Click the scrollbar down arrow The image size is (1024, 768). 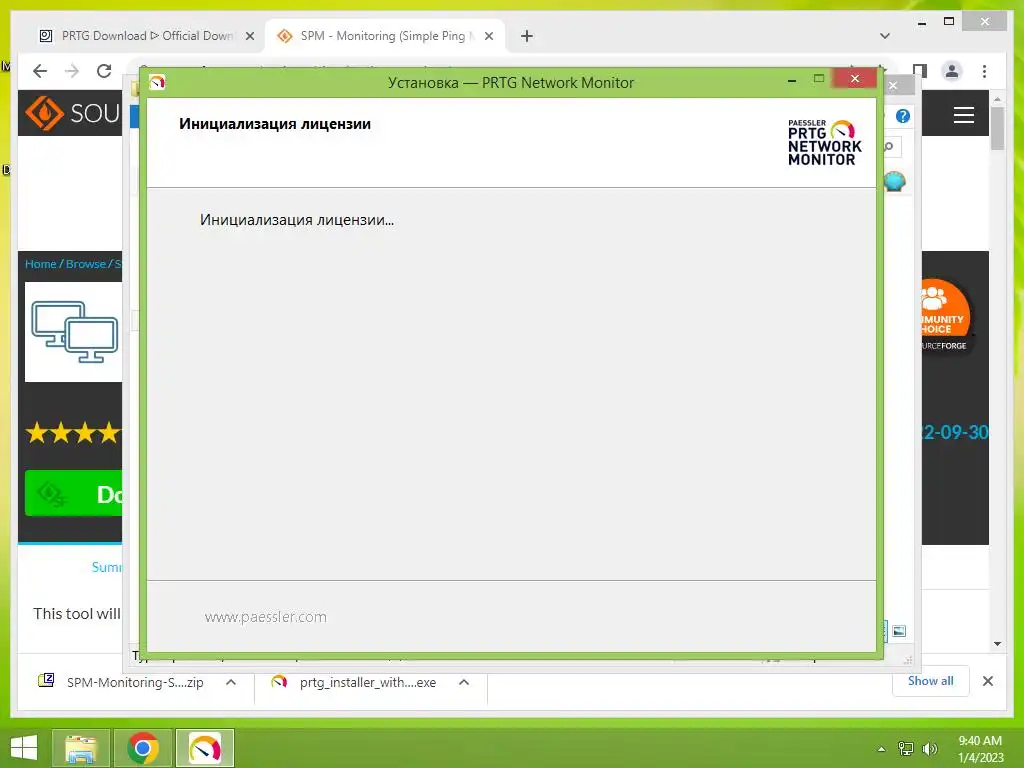pyautogui.click(x=997, y=644)
